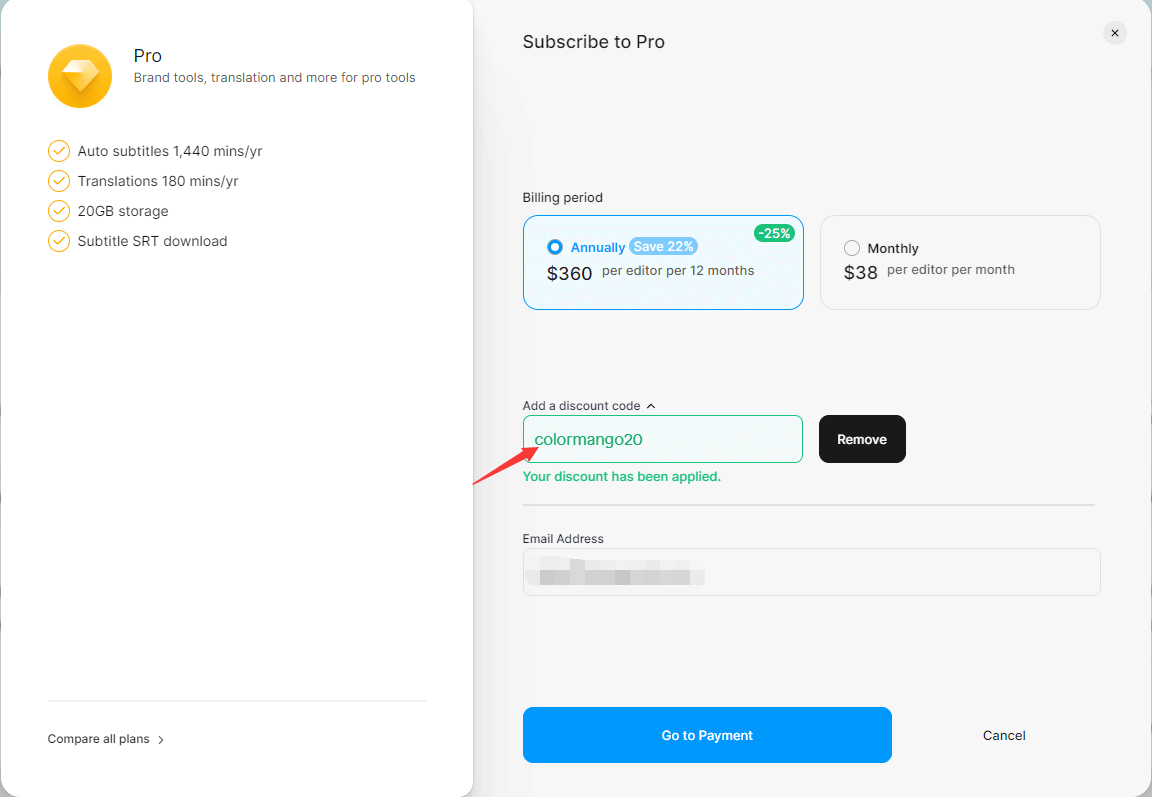Click the chevron beside Compare all plans
The image size is (1152, 797).
click(161, 740)
